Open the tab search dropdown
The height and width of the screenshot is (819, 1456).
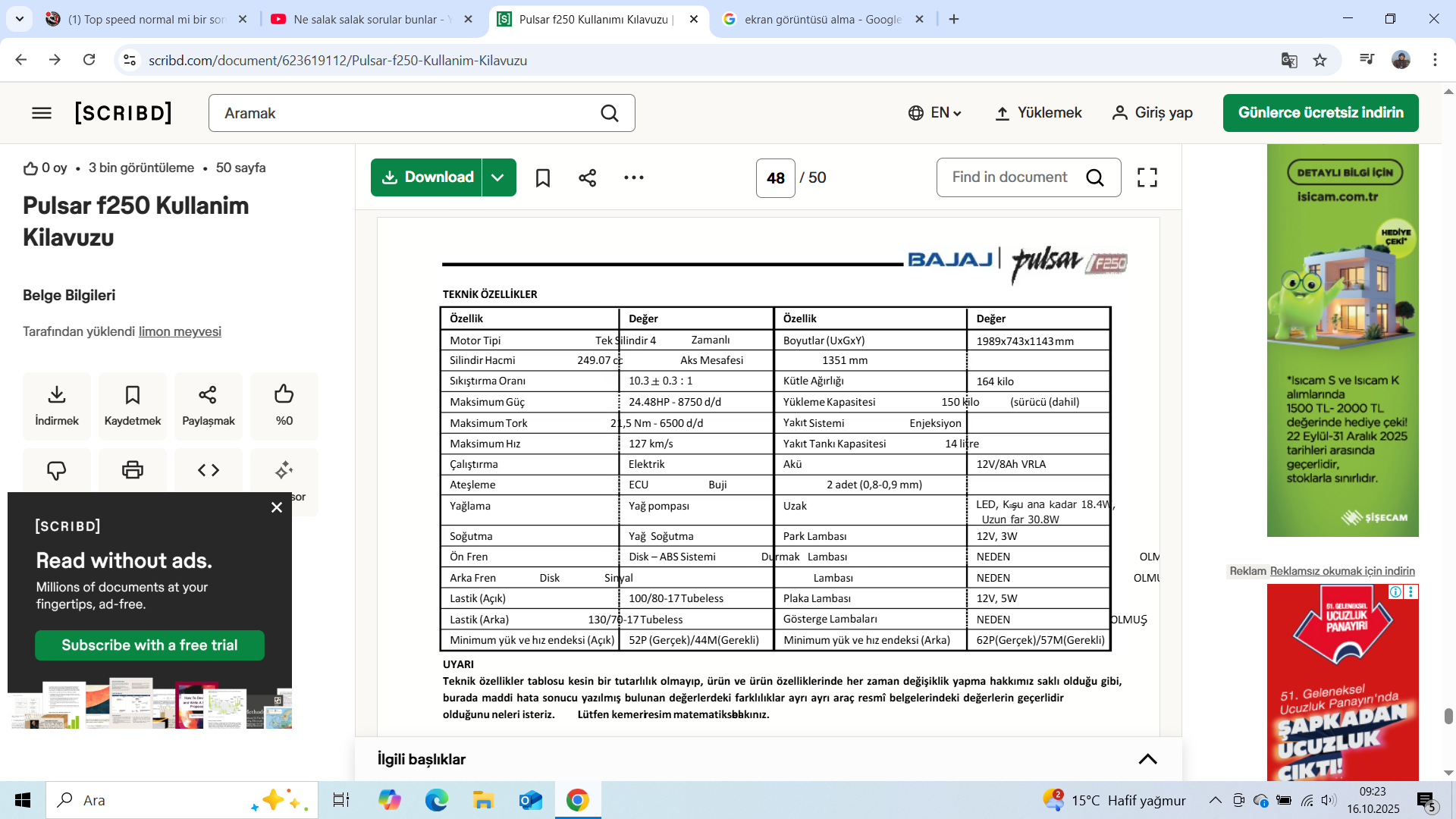19,19
